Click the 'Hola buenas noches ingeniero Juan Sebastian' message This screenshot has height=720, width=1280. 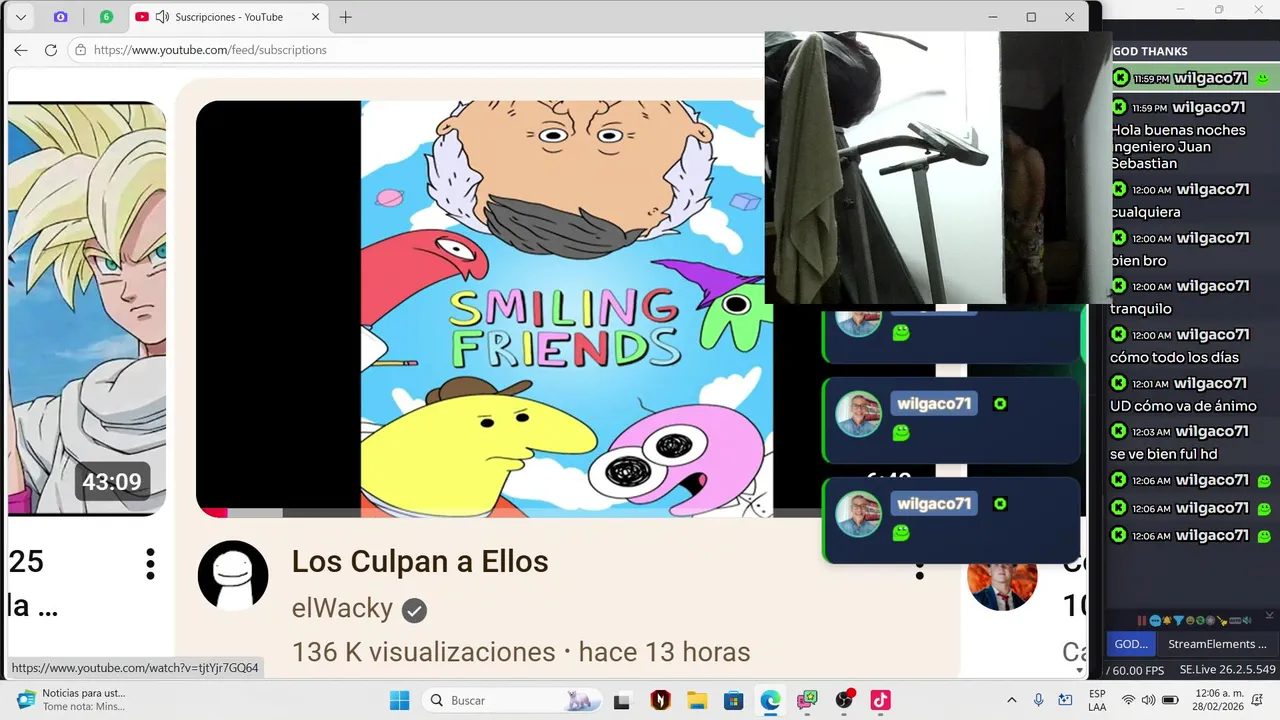tap(1178, 146)
